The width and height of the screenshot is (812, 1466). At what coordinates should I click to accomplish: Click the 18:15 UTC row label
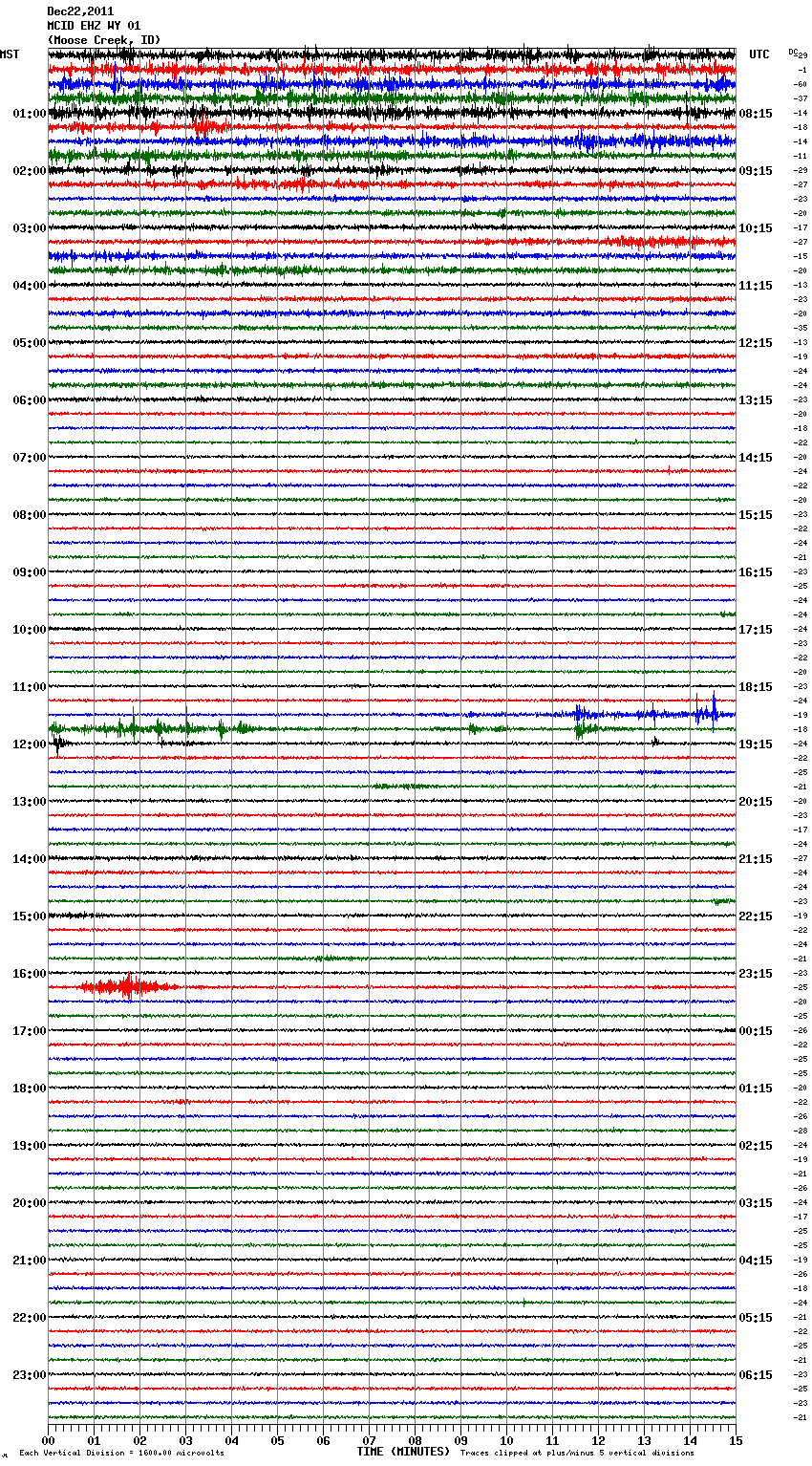coord(756,687)
